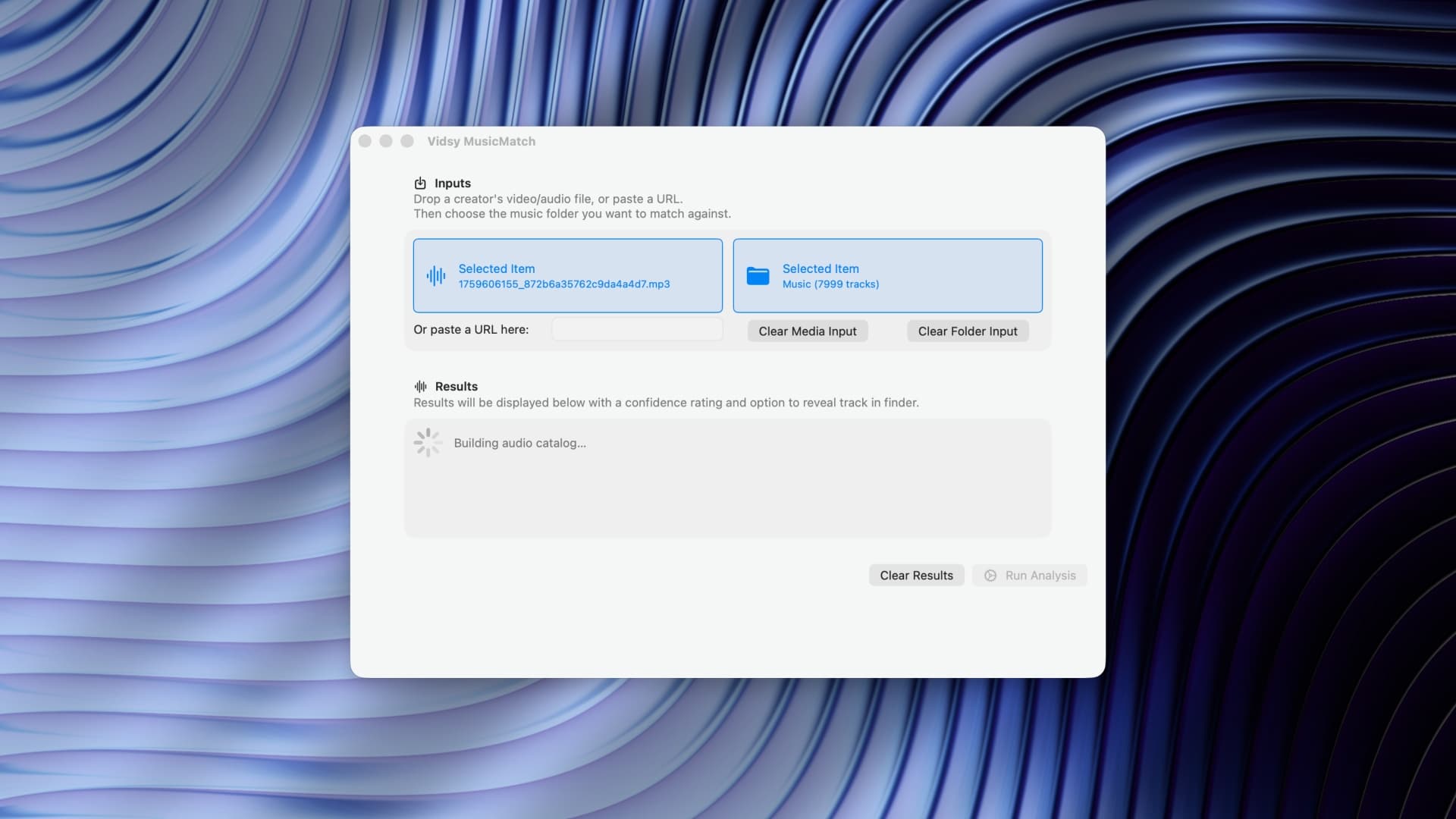
Task: Click the blue folder icon on Music card
Action: click(x=759, y=275)
